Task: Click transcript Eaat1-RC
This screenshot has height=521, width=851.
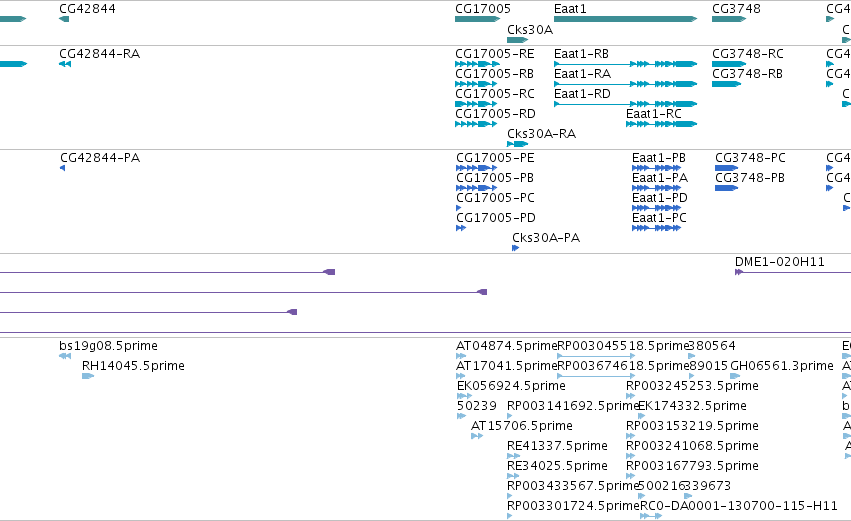Action: point(653,114)
